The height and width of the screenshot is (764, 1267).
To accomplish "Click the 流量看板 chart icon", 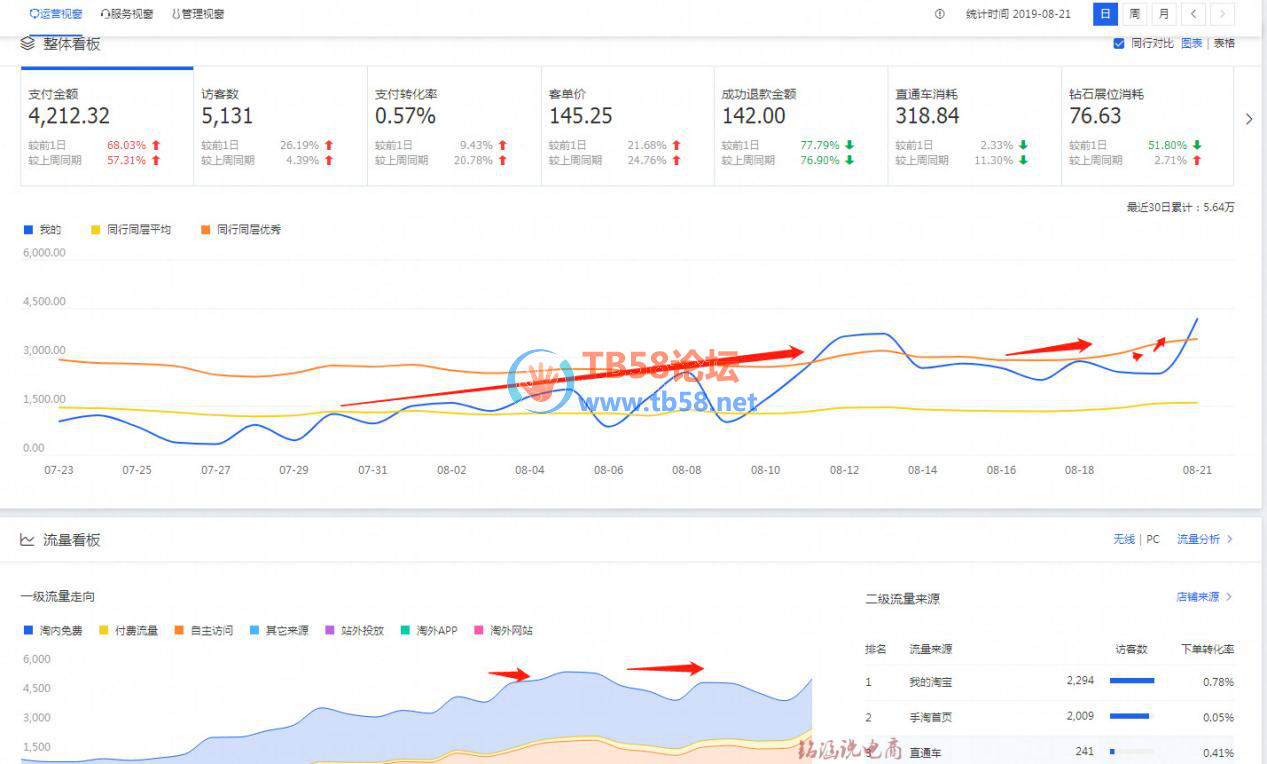I will tap(27, 540).
